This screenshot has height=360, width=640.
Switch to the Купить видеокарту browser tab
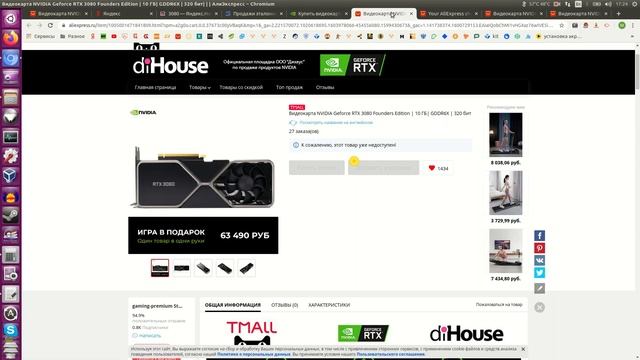[x=318, y=13]
